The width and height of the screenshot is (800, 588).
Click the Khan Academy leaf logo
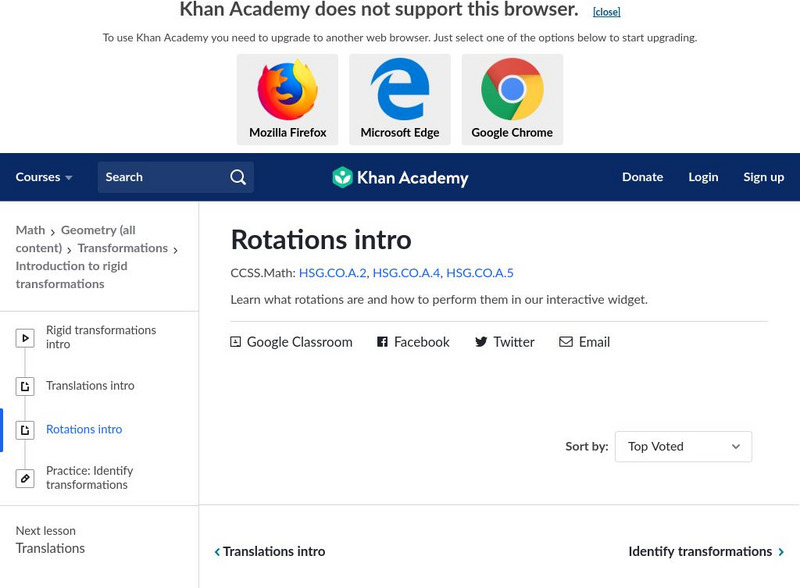point(344,177)
